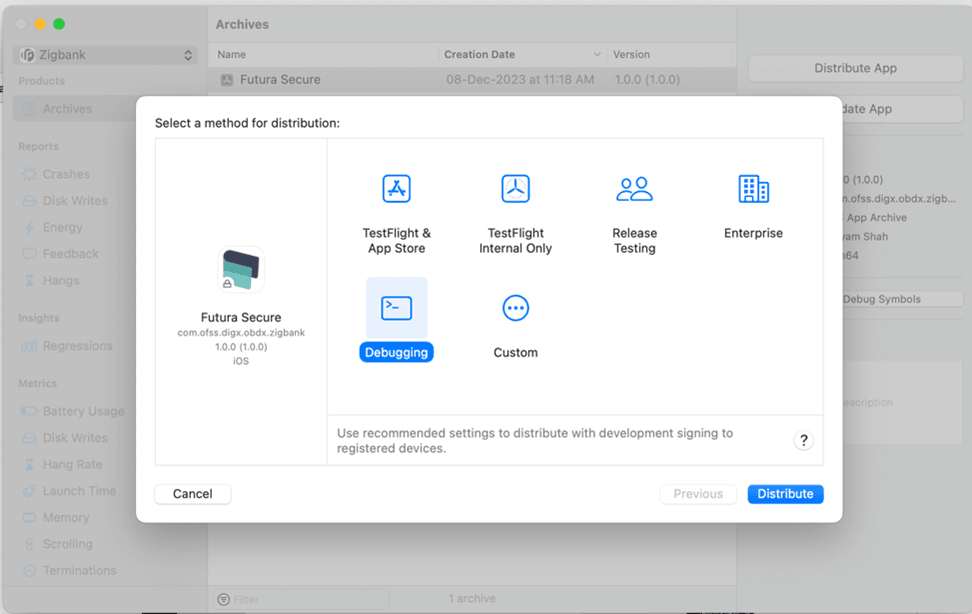Open Launch Time metrics

click(79, 491)
